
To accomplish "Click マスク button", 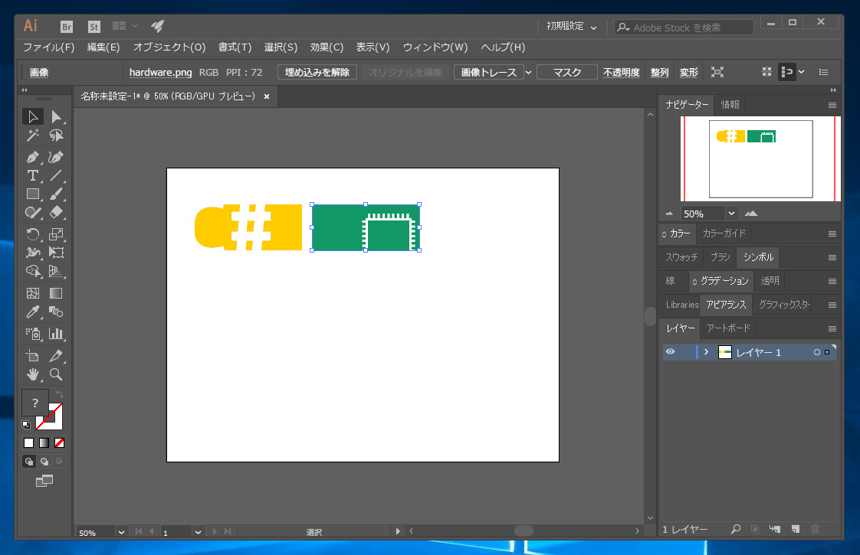I will 567,72.
